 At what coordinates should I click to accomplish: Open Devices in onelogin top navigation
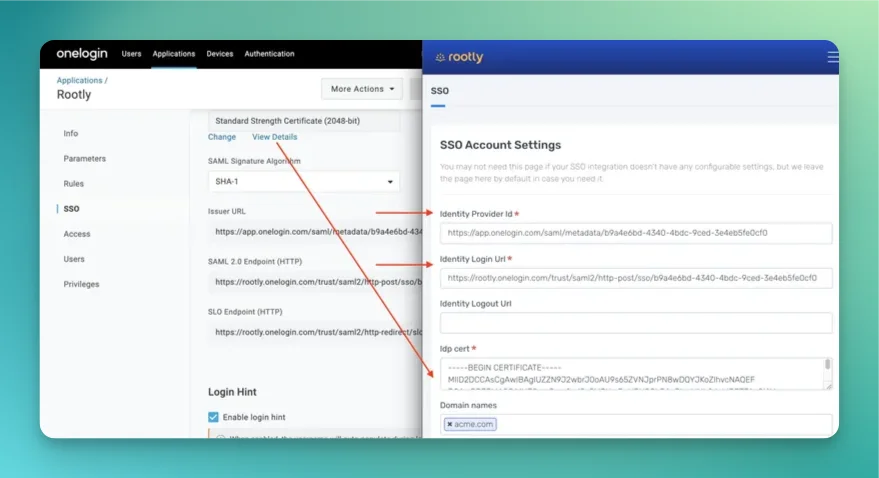coord(220,54)
